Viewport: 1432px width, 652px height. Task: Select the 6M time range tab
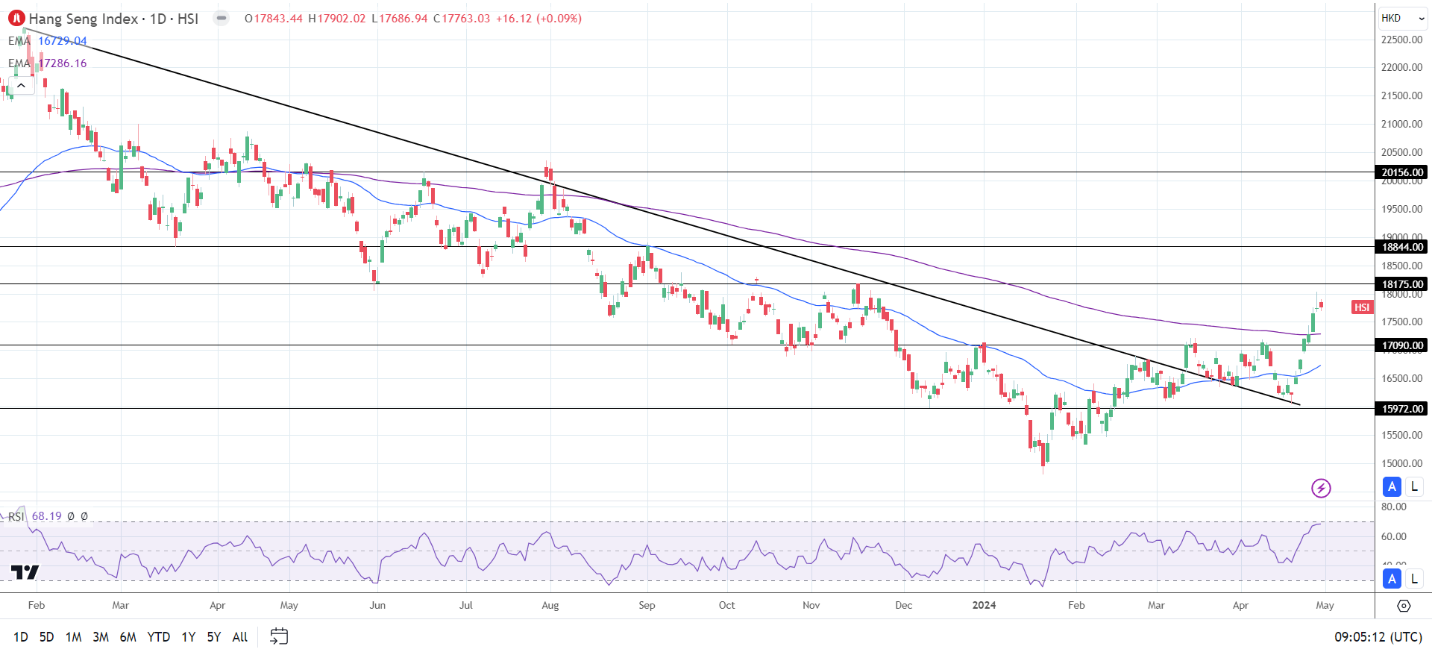[127, 636]
